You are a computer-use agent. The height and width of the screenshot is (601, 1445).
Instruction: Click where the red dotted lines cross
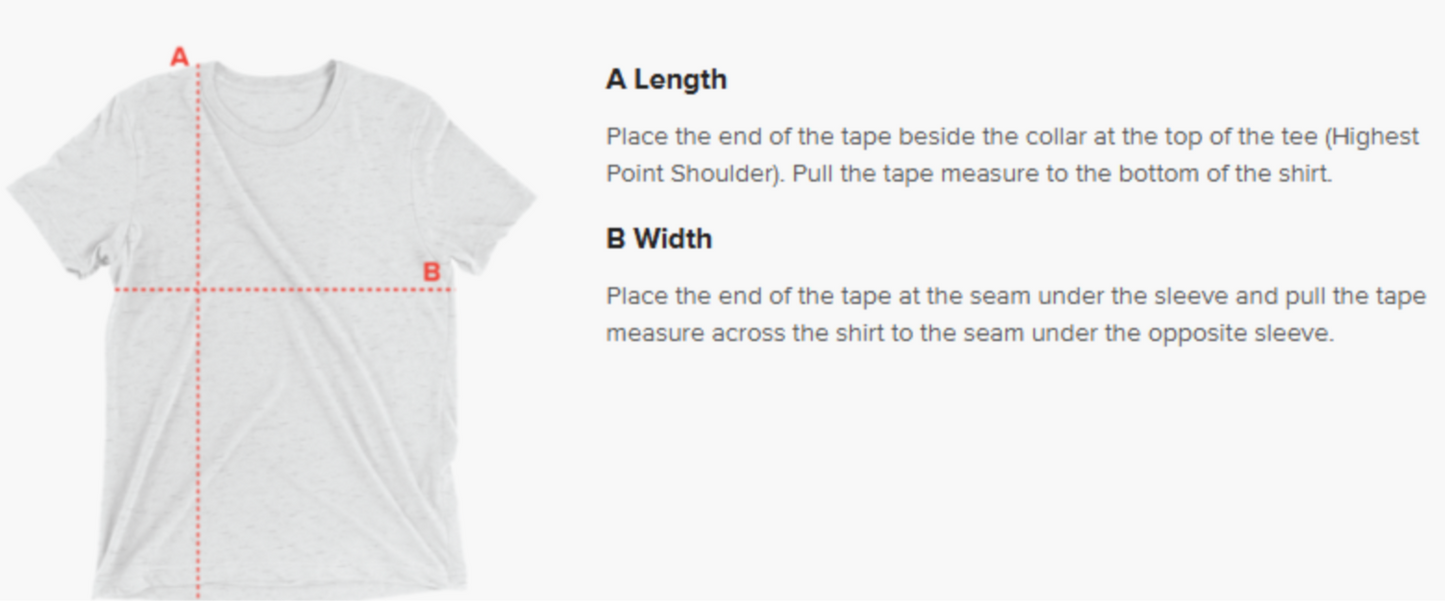198,290
